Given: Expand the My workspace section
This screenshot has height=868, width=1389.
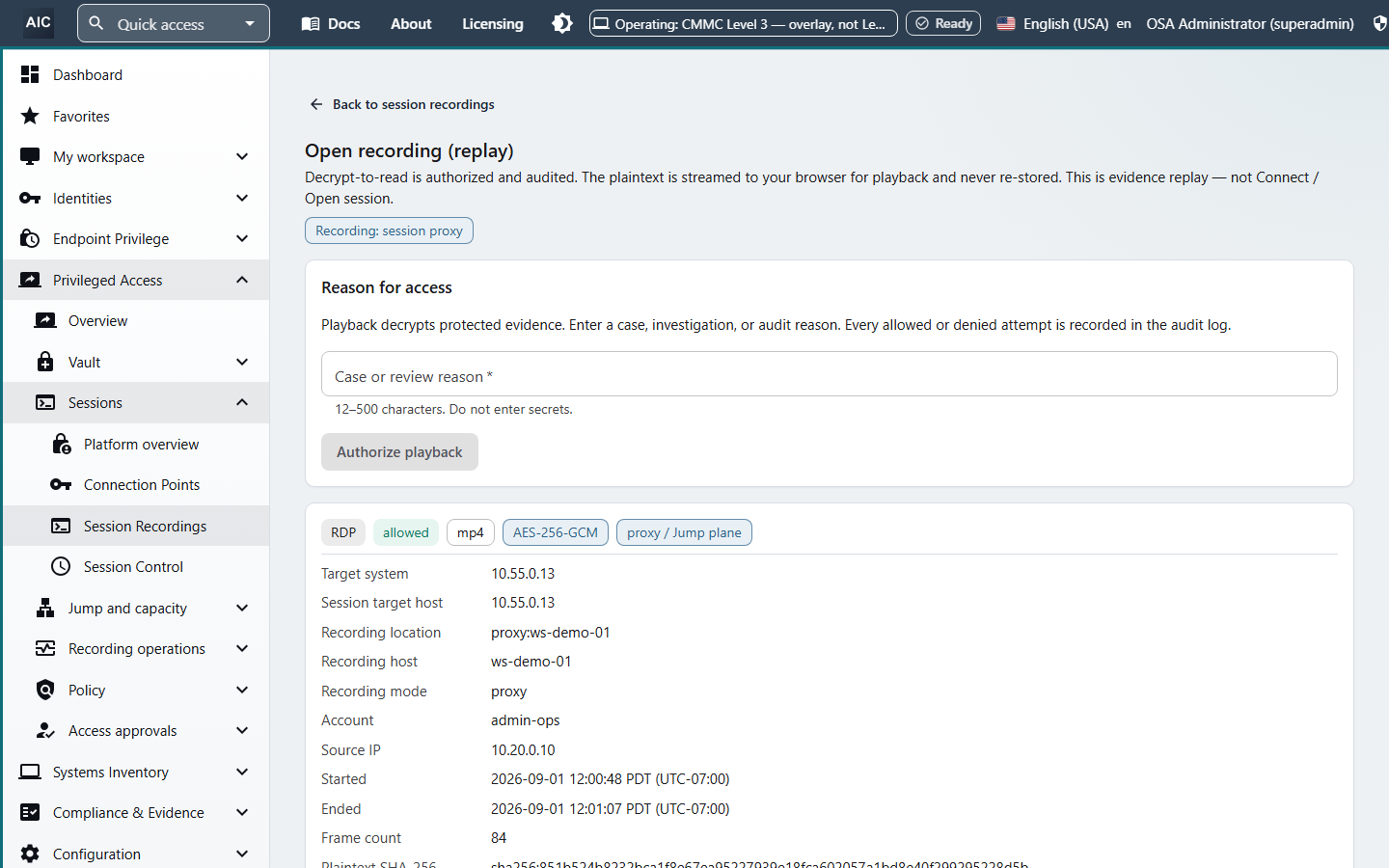Looking at the screenshot, I should (x=242, y=156).
